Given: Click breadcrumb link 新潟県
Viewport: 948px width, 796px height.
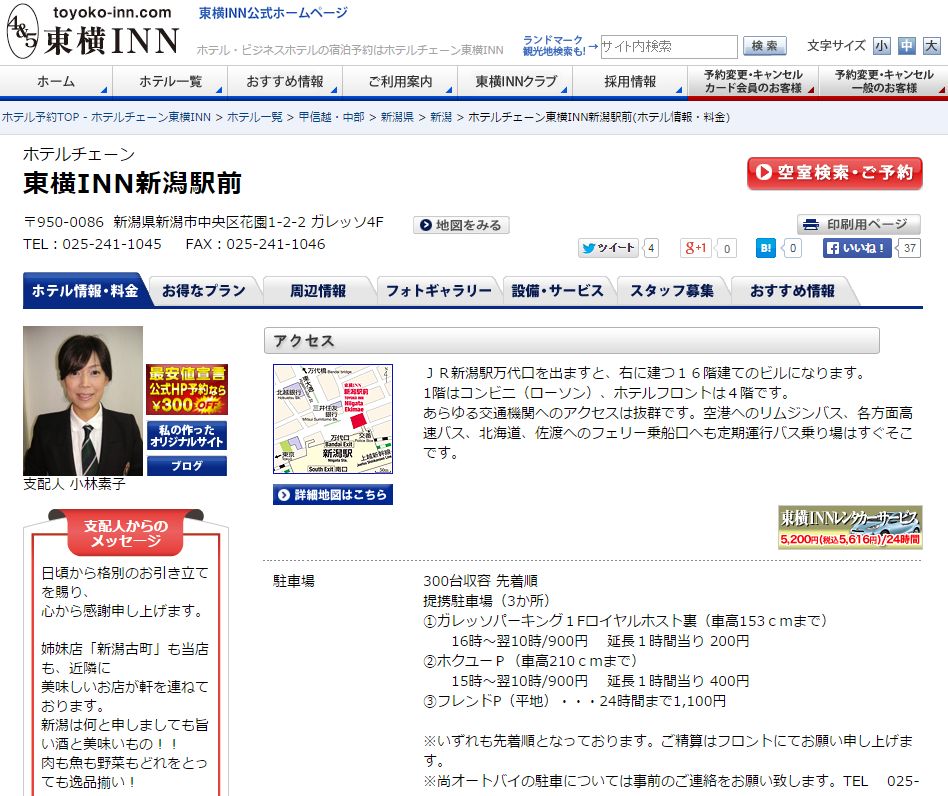Looking at the screenshot, I should (397, 117).
